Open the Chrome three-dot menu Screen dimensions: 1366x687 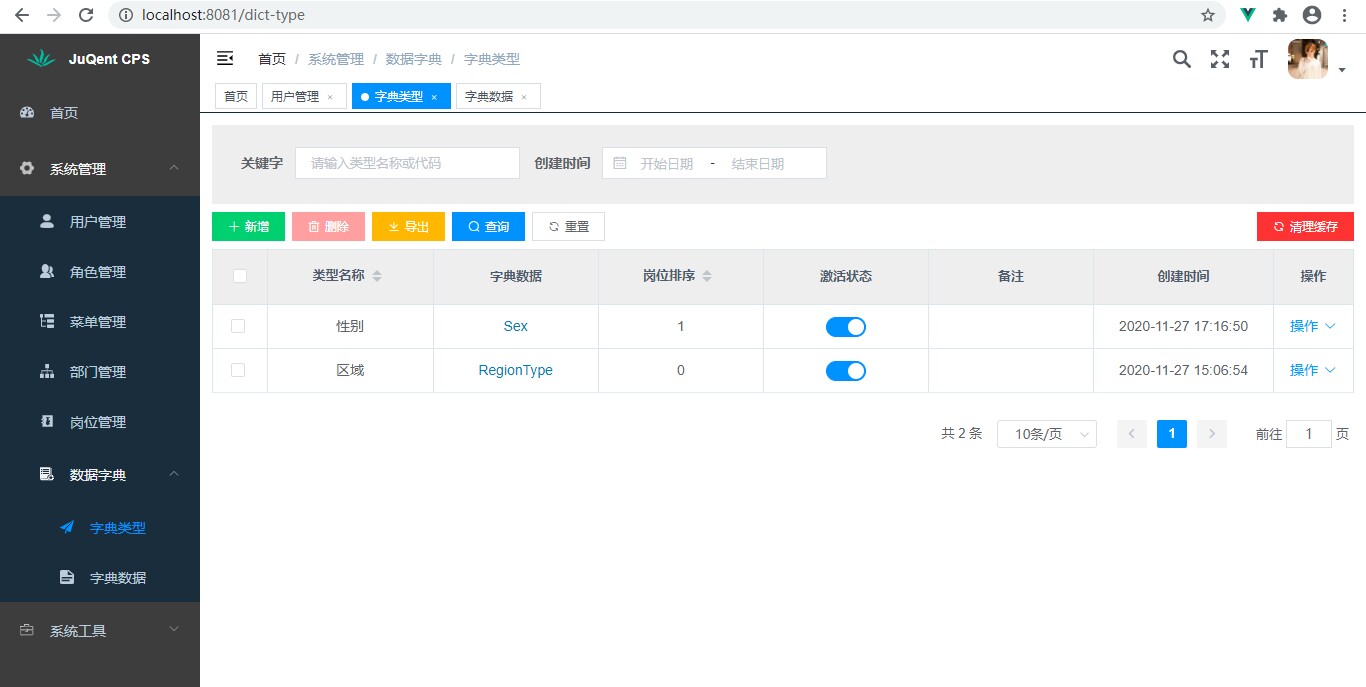(1345, 15)
